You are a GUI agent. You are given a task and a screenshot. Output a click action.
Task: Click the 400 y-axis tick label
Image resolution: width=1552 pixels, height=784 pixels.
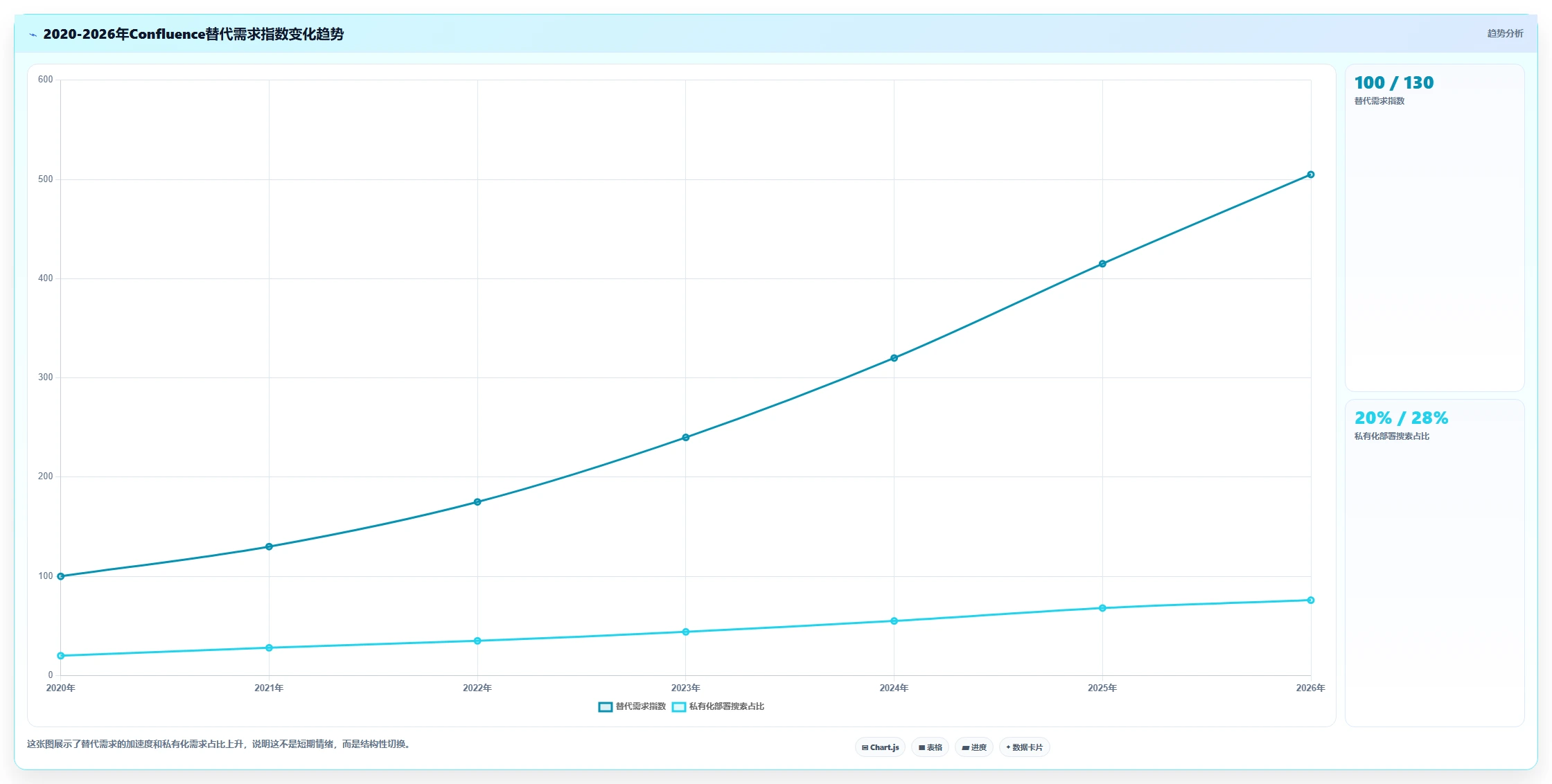pos(46,278)
